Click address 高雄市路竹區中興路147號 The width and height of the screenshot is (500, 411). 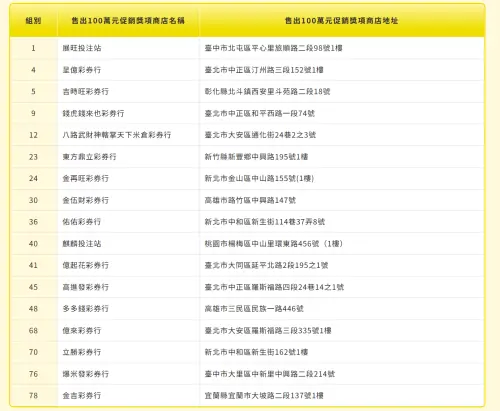point(250,200)
